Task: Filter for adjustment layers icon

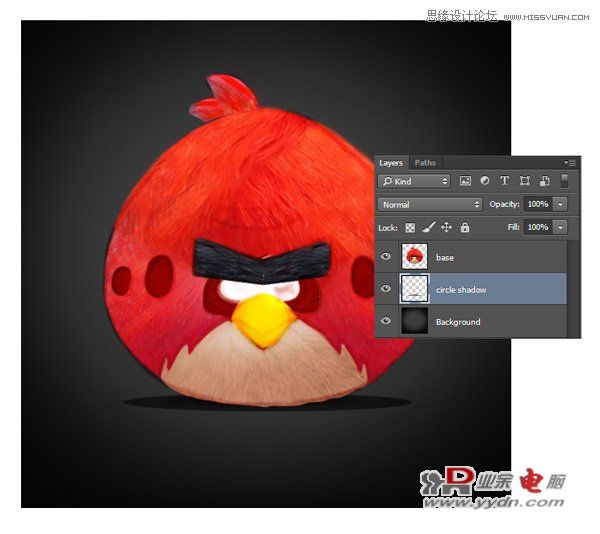Action: (x=485, y=181)
